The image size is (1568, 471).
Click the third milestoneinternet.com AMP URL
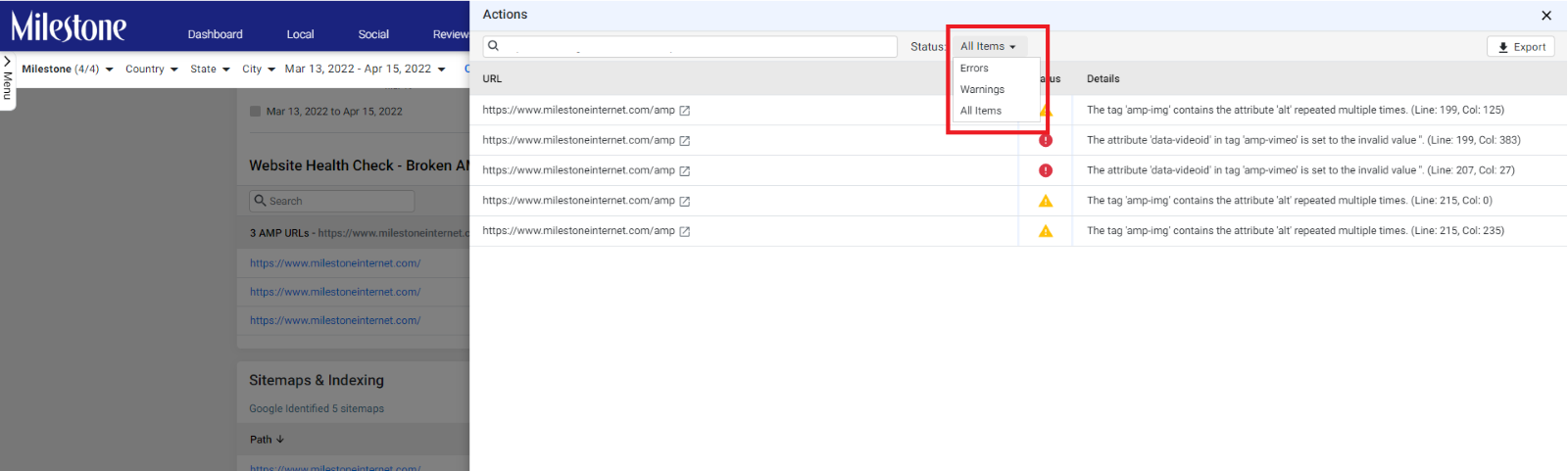click(x=335, y=320)
